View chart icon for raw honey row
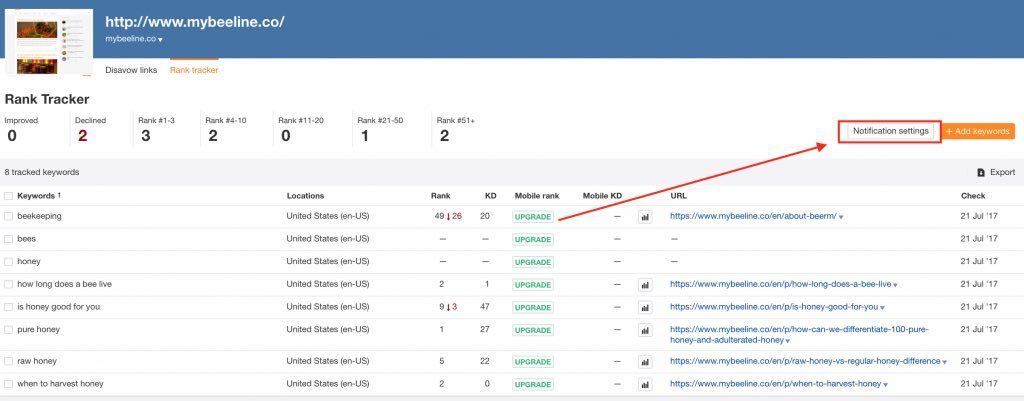The width and height of the screenshot is (1024, 401). tap(645, 361)
